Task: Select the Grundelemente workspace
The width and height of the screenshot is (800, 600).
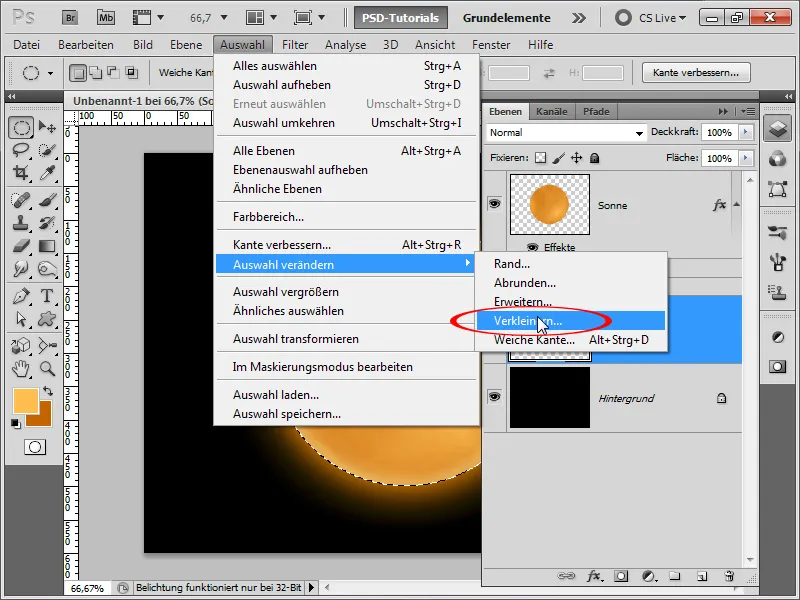Action: coord(507,18)
